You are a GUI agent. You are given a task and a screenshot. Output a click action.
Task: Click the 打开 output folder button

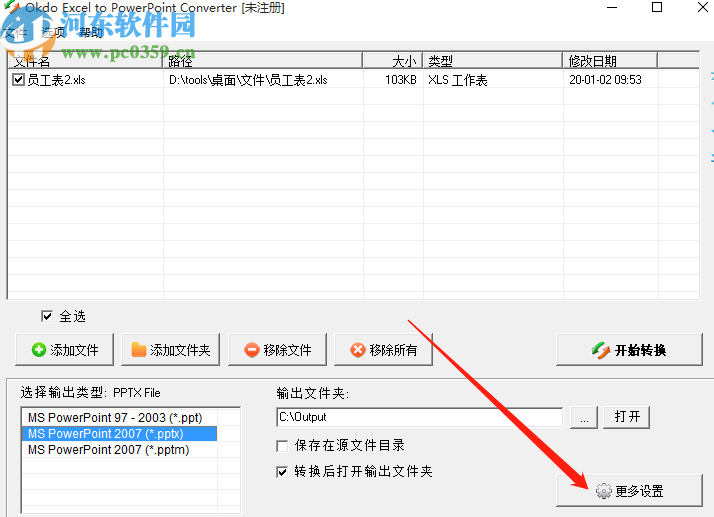[627, 417]
